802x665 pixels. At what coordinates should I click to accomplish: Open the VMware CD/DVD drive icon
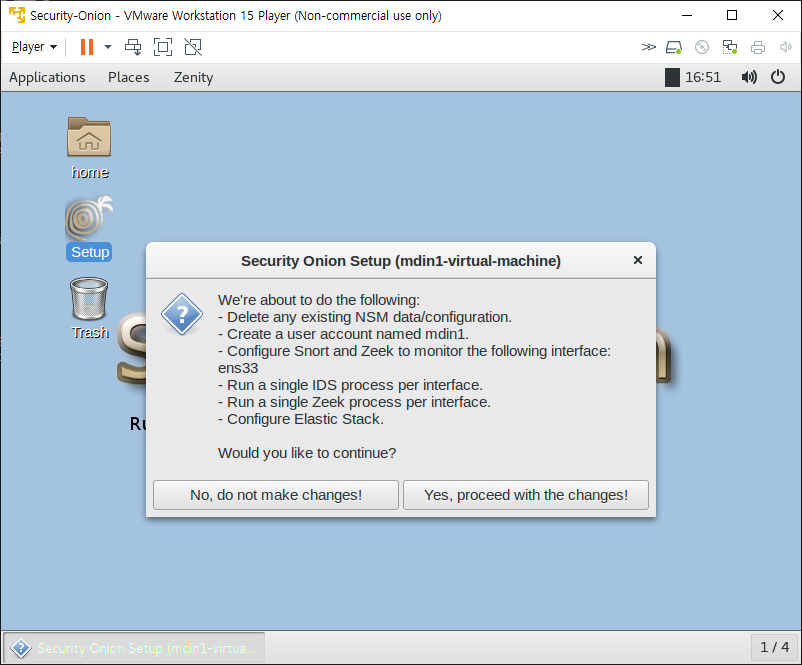[702, 47]
